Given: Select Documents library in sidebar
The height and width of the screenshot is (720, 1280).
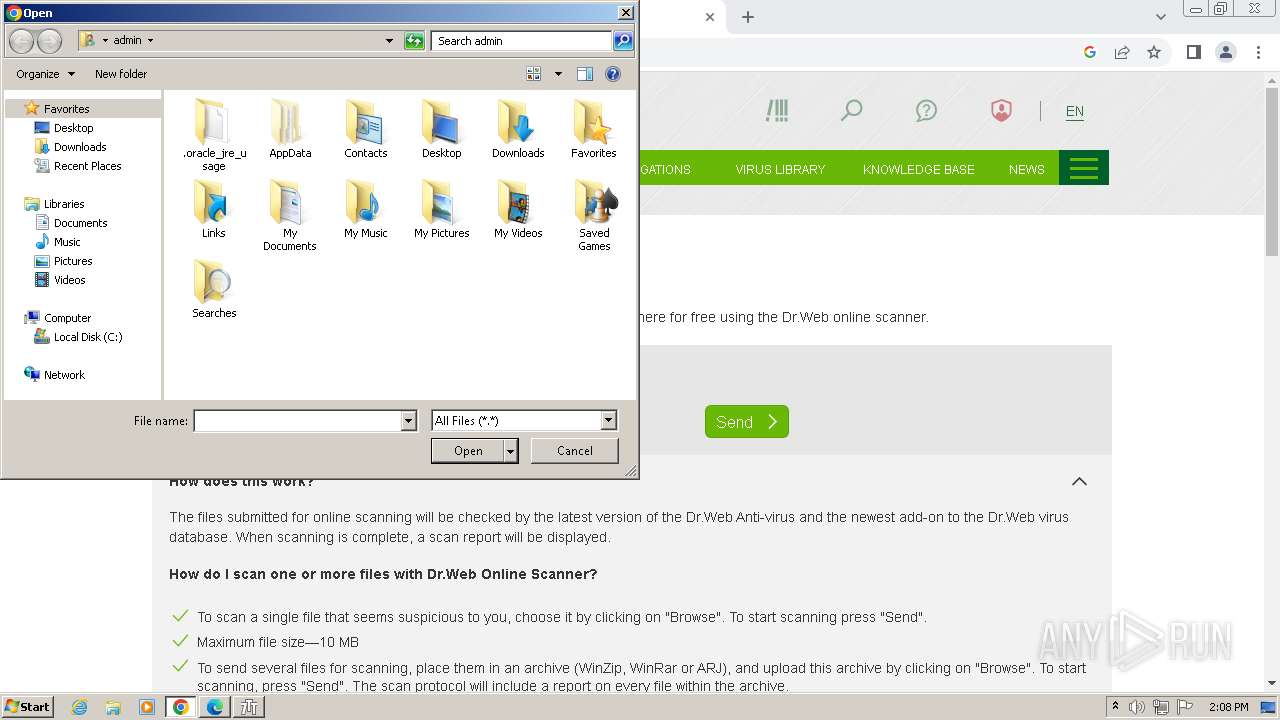Looking at the screenshot, I should click(x=80, y=223).
